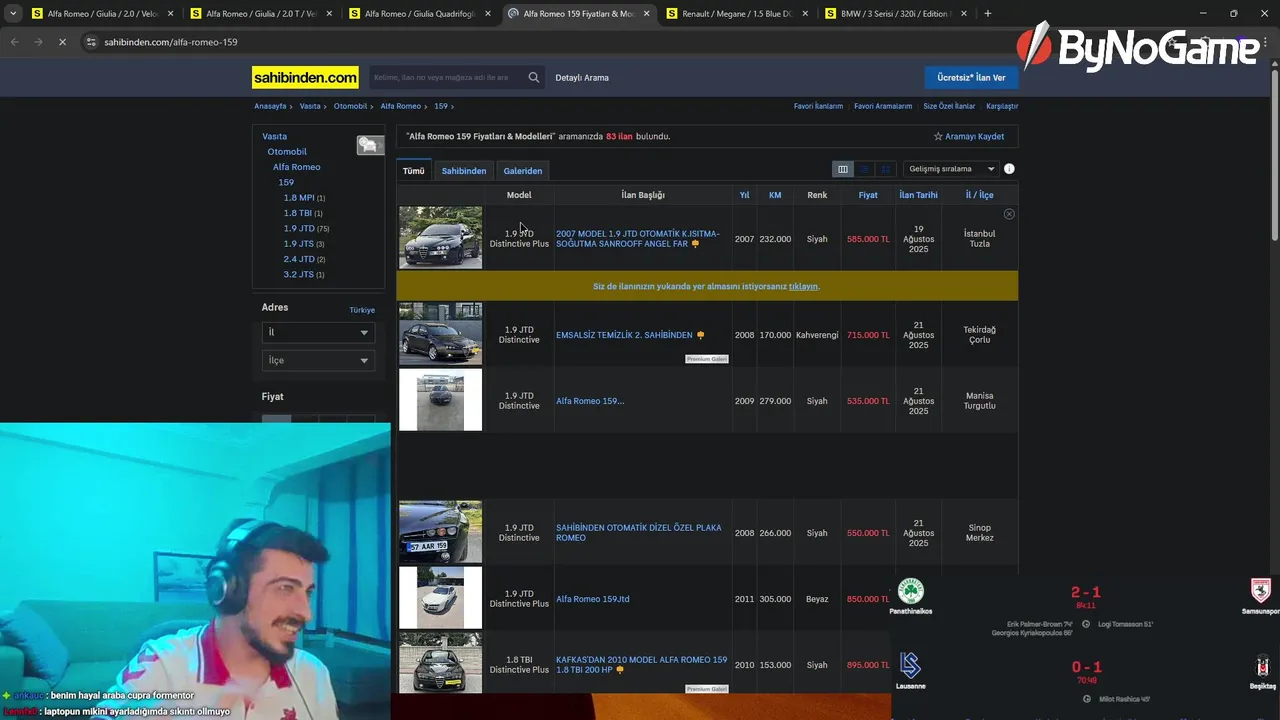Open 2007 MODEL 1.9 JTD OTOMATİK listing
The image size is (1280, 720).
[638, 239]
